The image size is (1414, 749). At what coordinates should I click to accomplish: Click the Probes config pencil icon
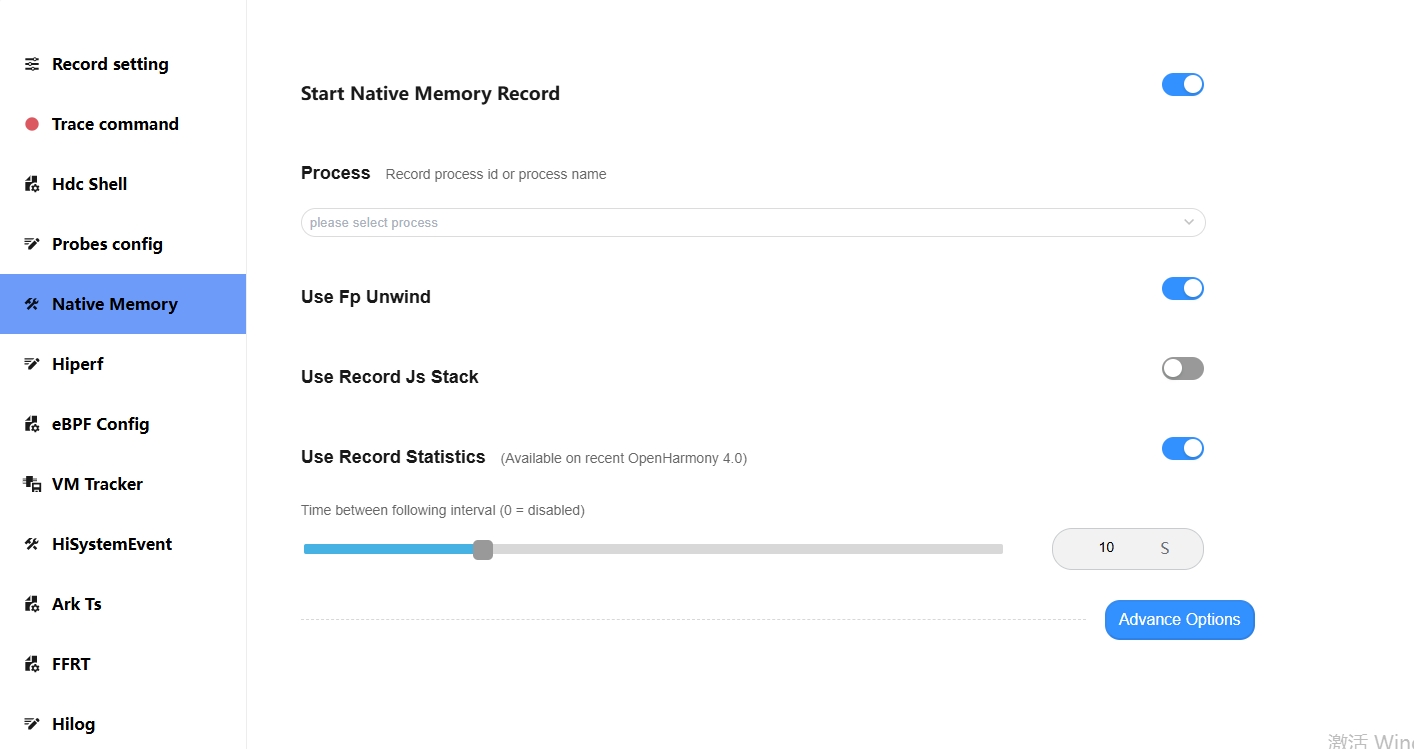click(x=32, y=244)
